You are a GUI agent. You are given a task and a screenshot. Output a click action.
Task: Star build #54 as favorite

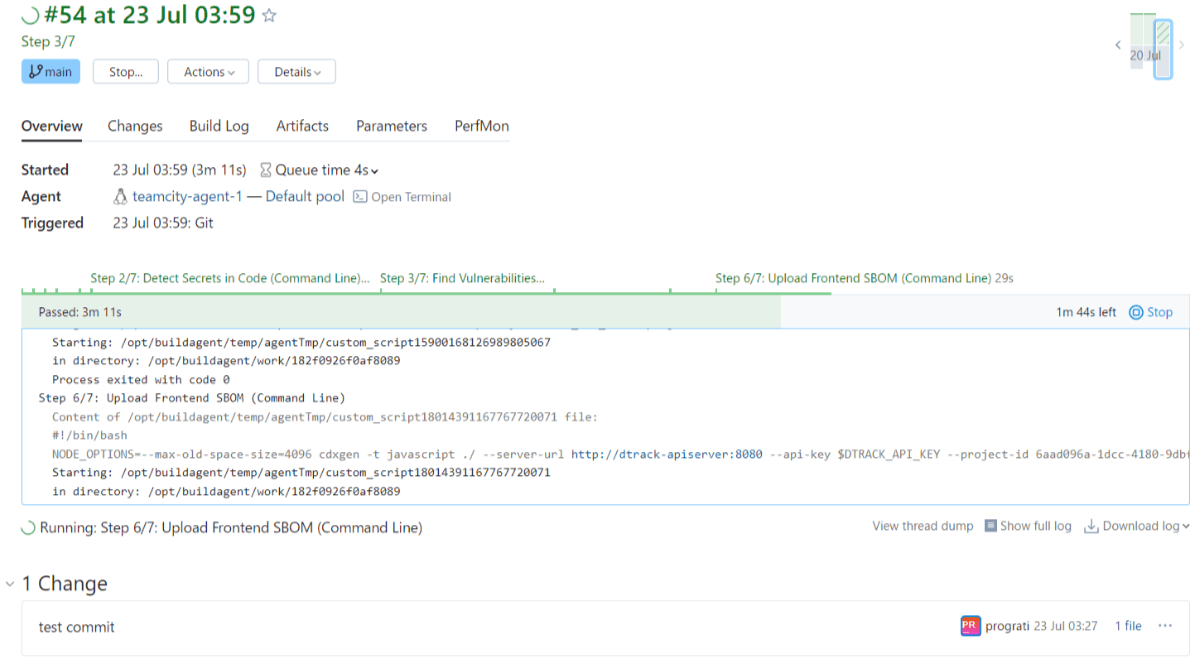[269, 16]
